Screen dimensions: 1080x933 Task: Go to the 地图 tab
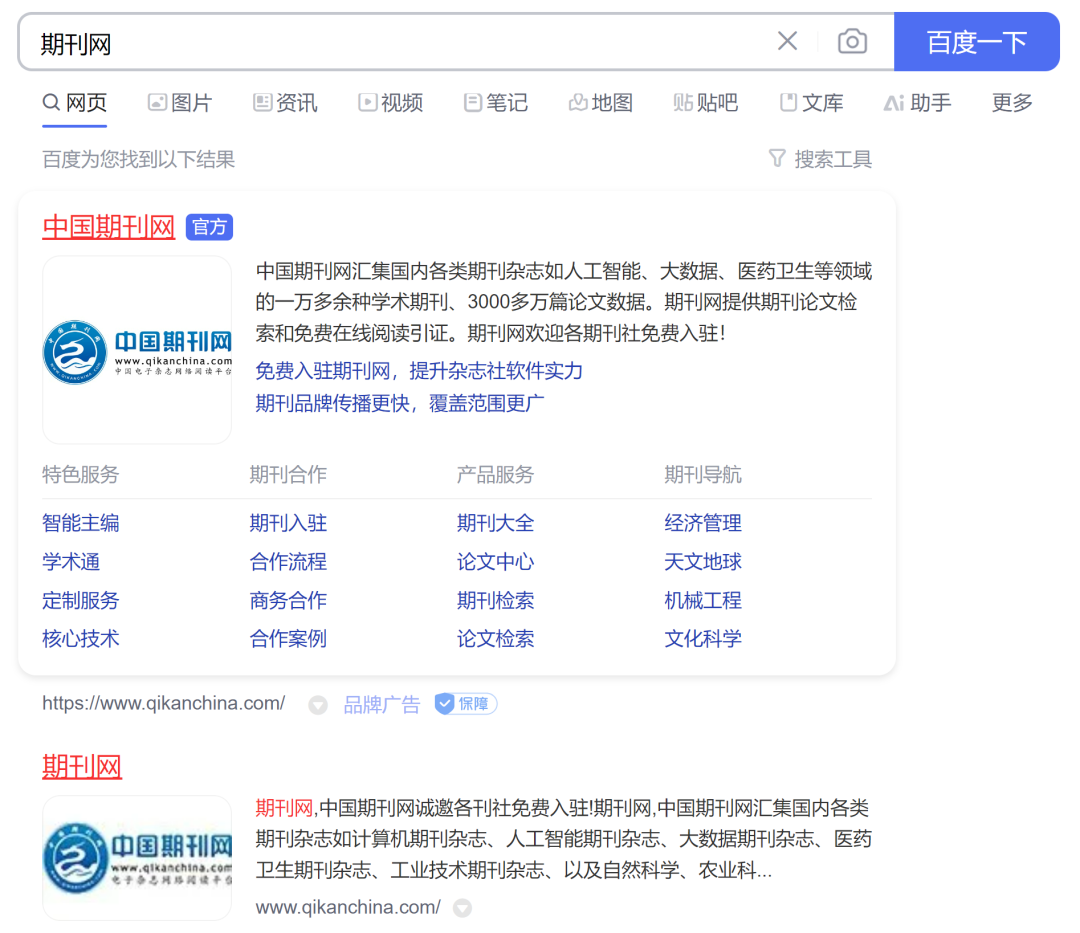(600, 103)
